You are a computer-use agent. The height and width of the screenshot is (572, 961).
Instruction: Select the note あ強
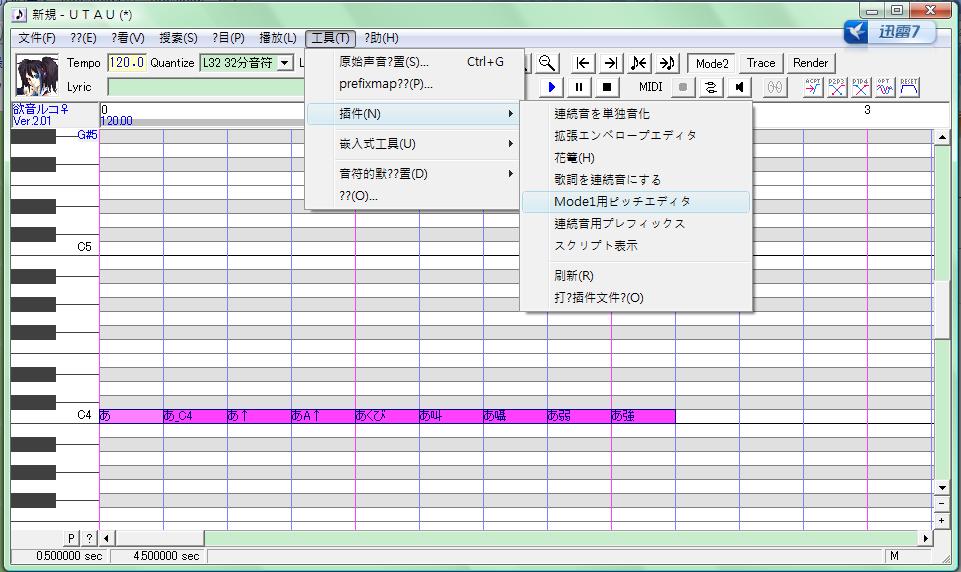[x=643, y=416]
